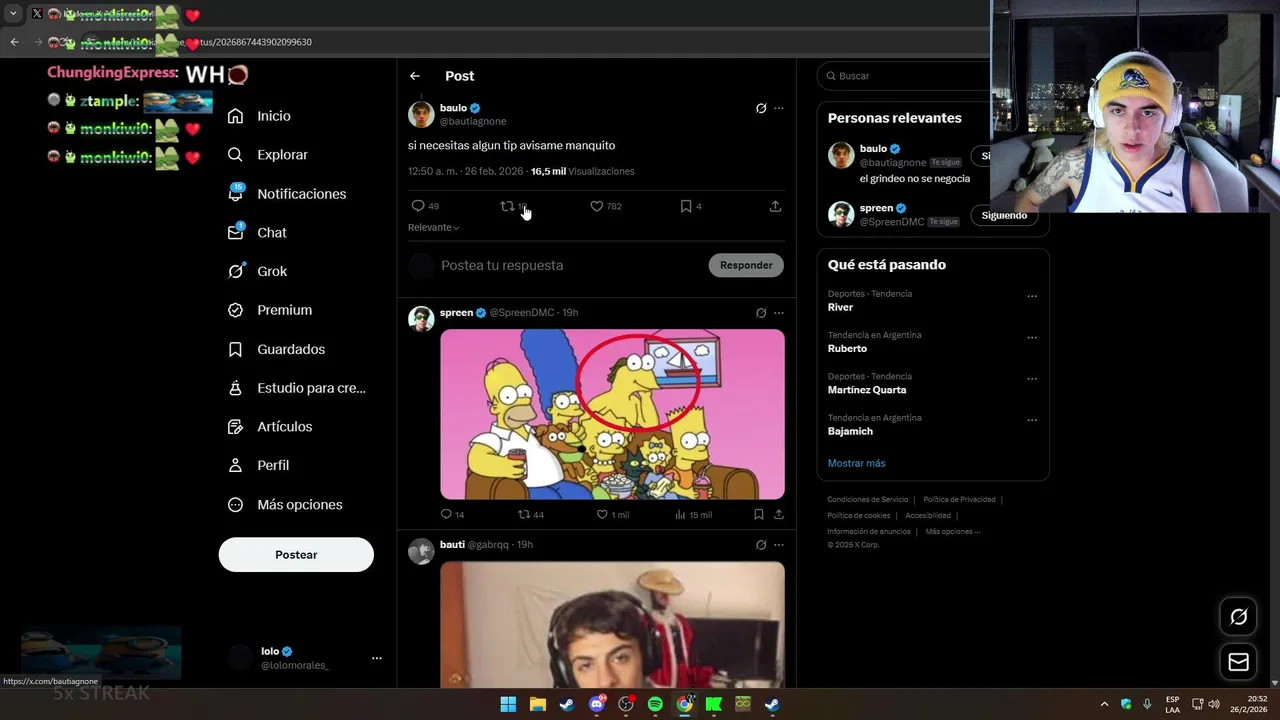Repost spreen's reply with 44 reposts
Viewport: 1280px width, 720px height.
[x=523, y=514]
